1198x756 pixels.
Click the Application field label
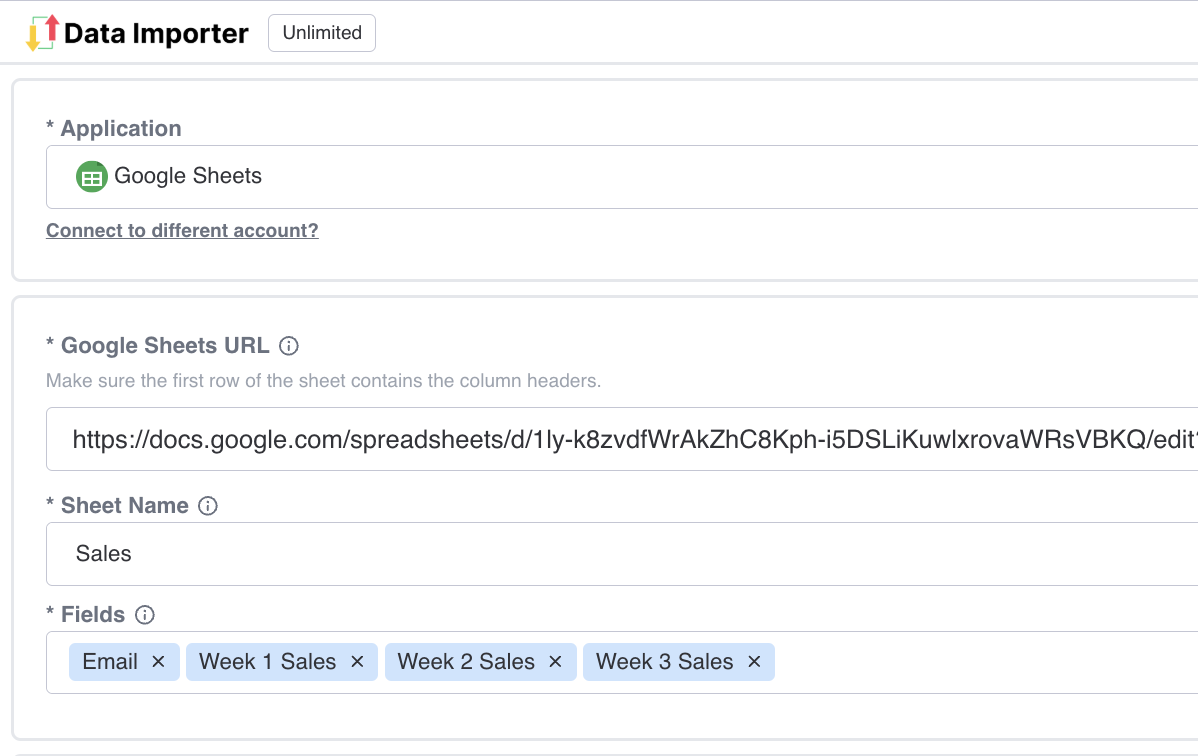point(121,128)
